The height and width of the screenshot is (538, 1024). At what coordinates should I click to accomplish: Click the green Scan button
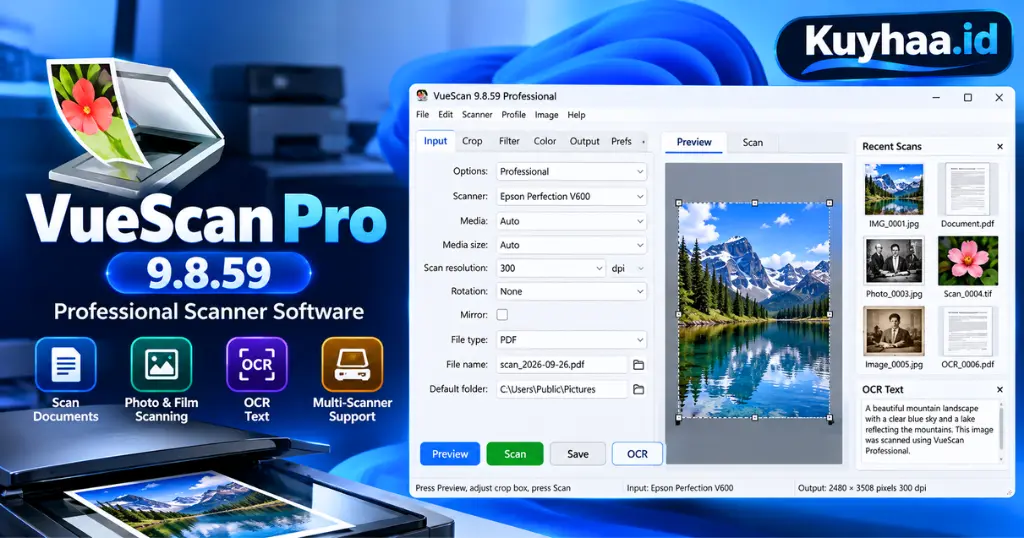[x=515, y=454]
